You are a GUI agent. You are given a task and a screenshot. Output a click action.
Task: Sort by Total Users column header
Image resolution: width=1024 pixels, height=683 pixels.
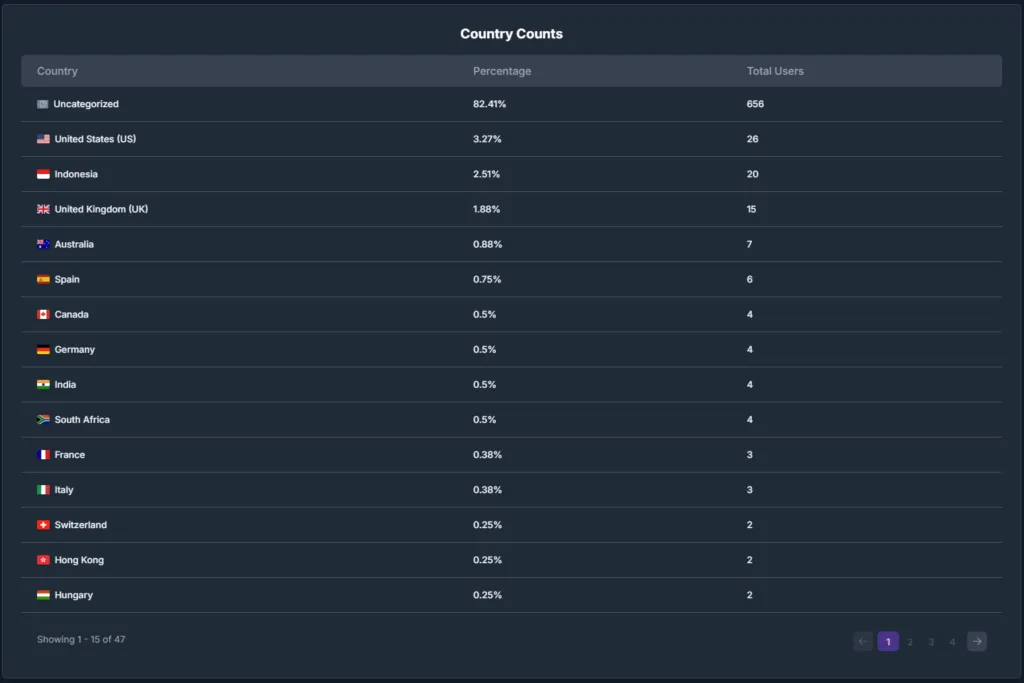coord(775,71)
